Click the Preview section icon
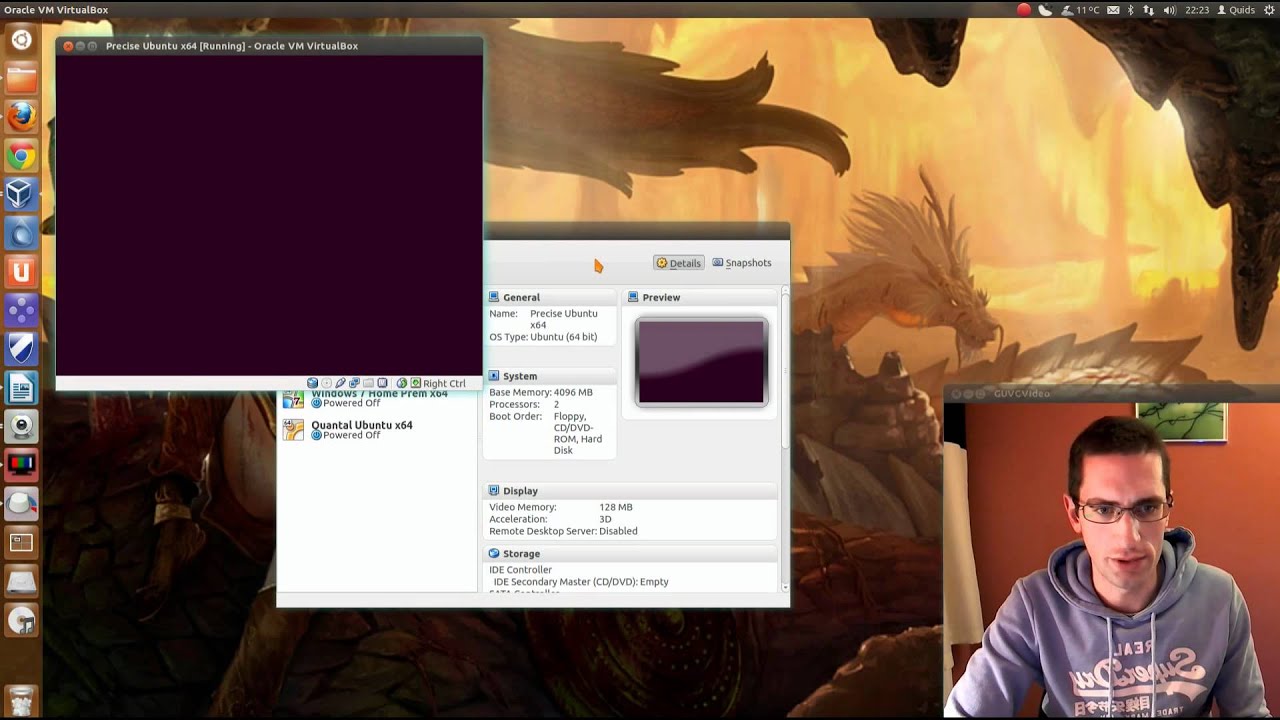The image size is (1280, 720). point(633,297)
